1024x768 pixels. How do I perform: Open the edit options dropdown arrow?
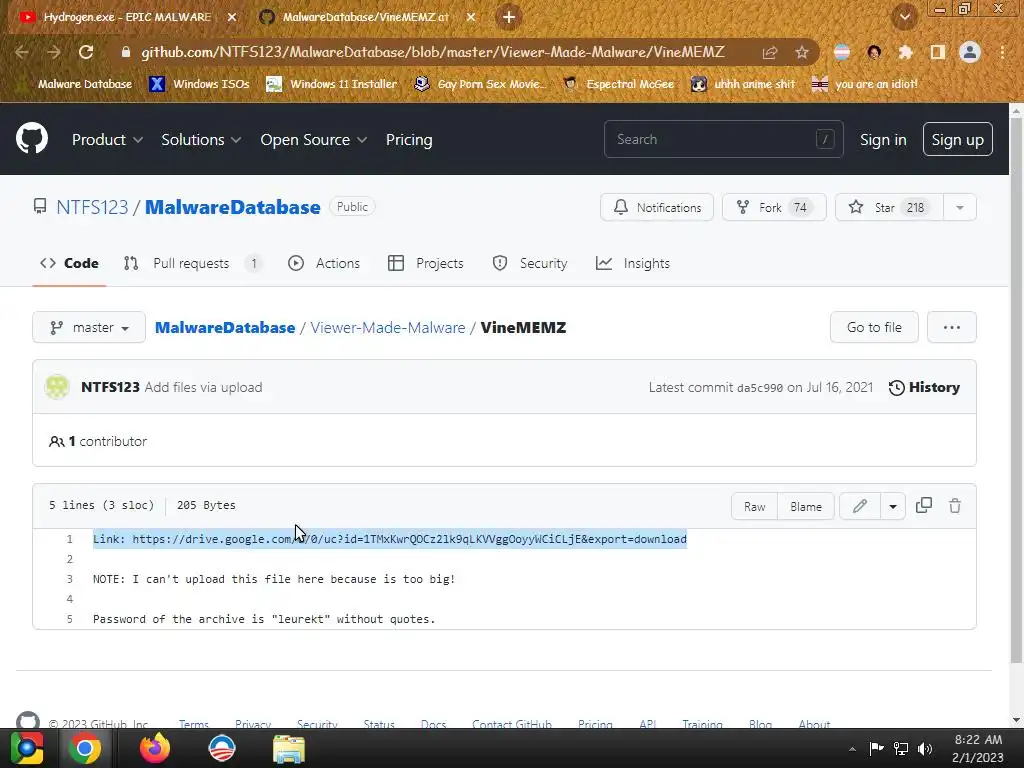tap(893, 506)
